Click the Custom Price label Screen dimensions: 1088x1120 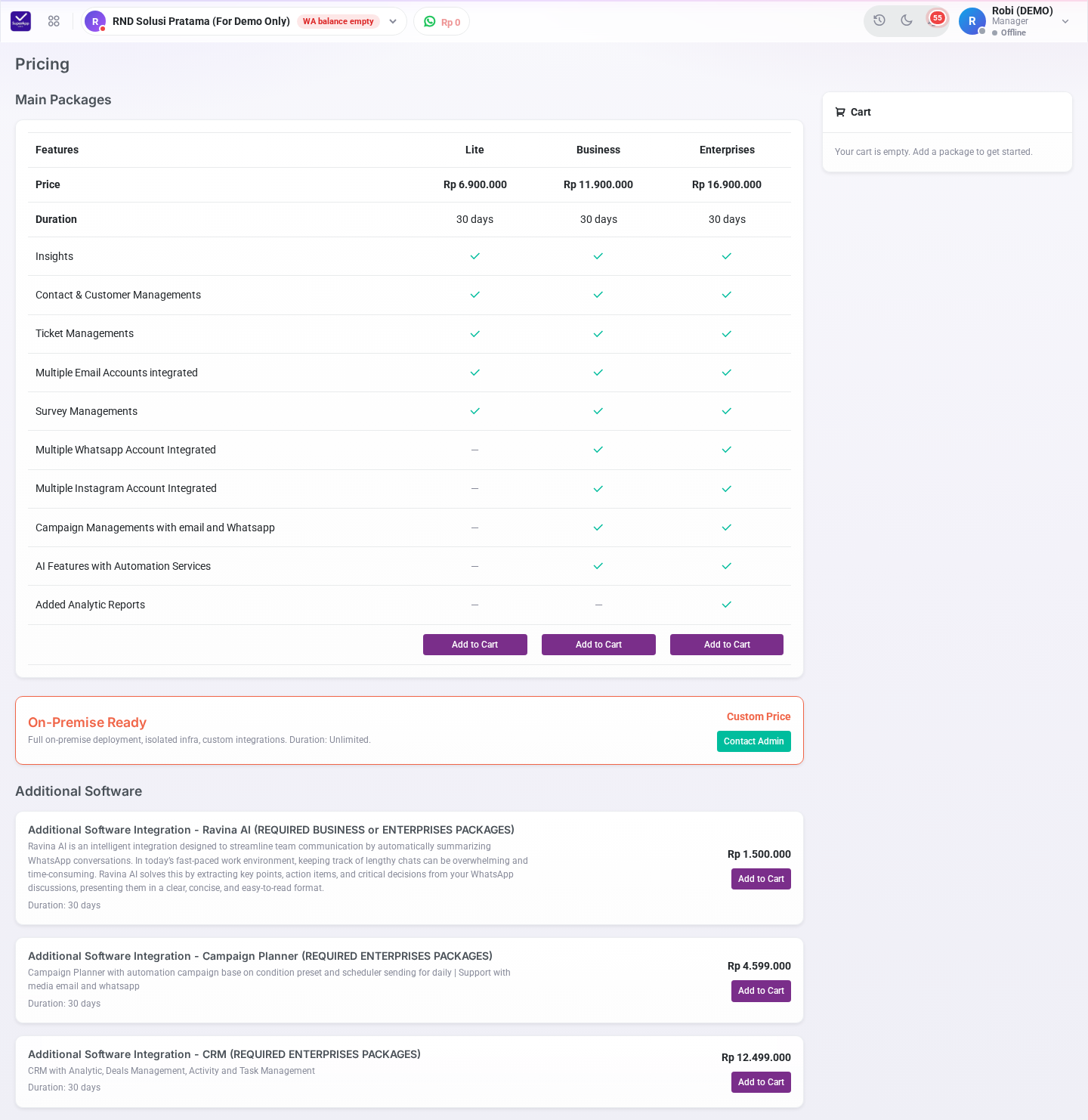(759, 716)
